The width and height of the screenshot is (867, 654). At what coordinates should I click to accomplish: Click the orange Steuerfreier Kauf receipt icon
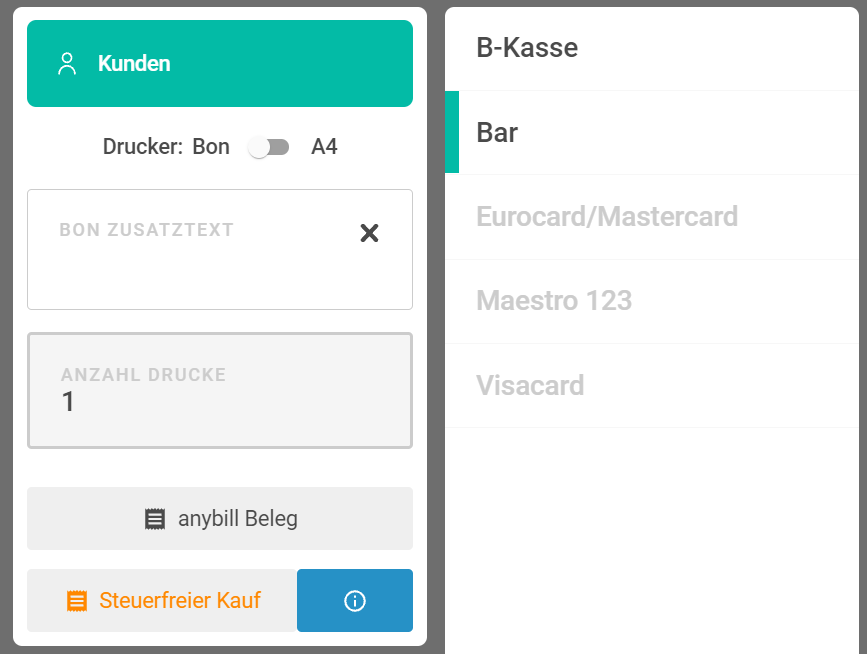(x=76, y=601)
